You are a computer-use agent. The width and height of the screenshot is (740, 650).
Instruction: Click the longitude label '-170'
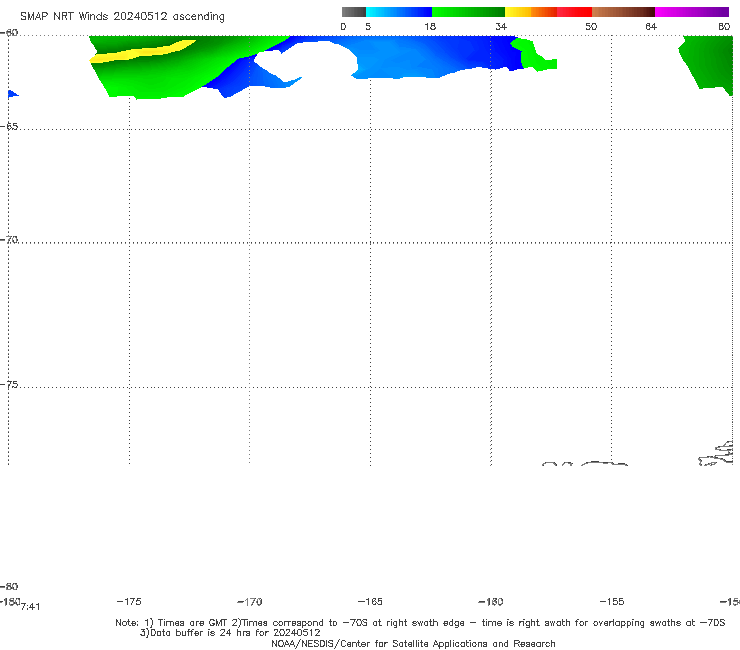(x=250, y=601)
